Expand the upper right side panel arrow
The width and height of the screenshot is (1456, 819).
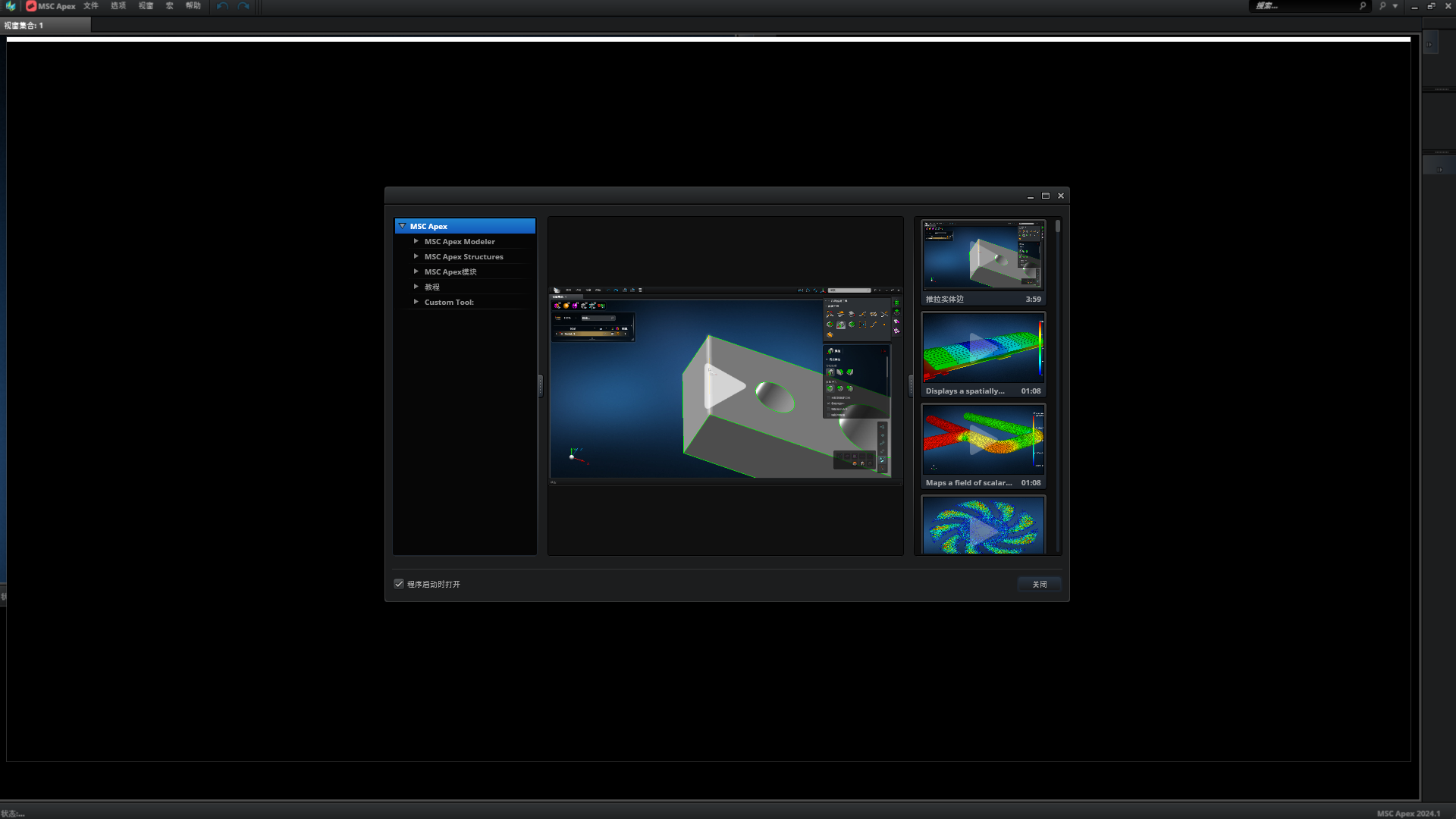coord(1430,44)
